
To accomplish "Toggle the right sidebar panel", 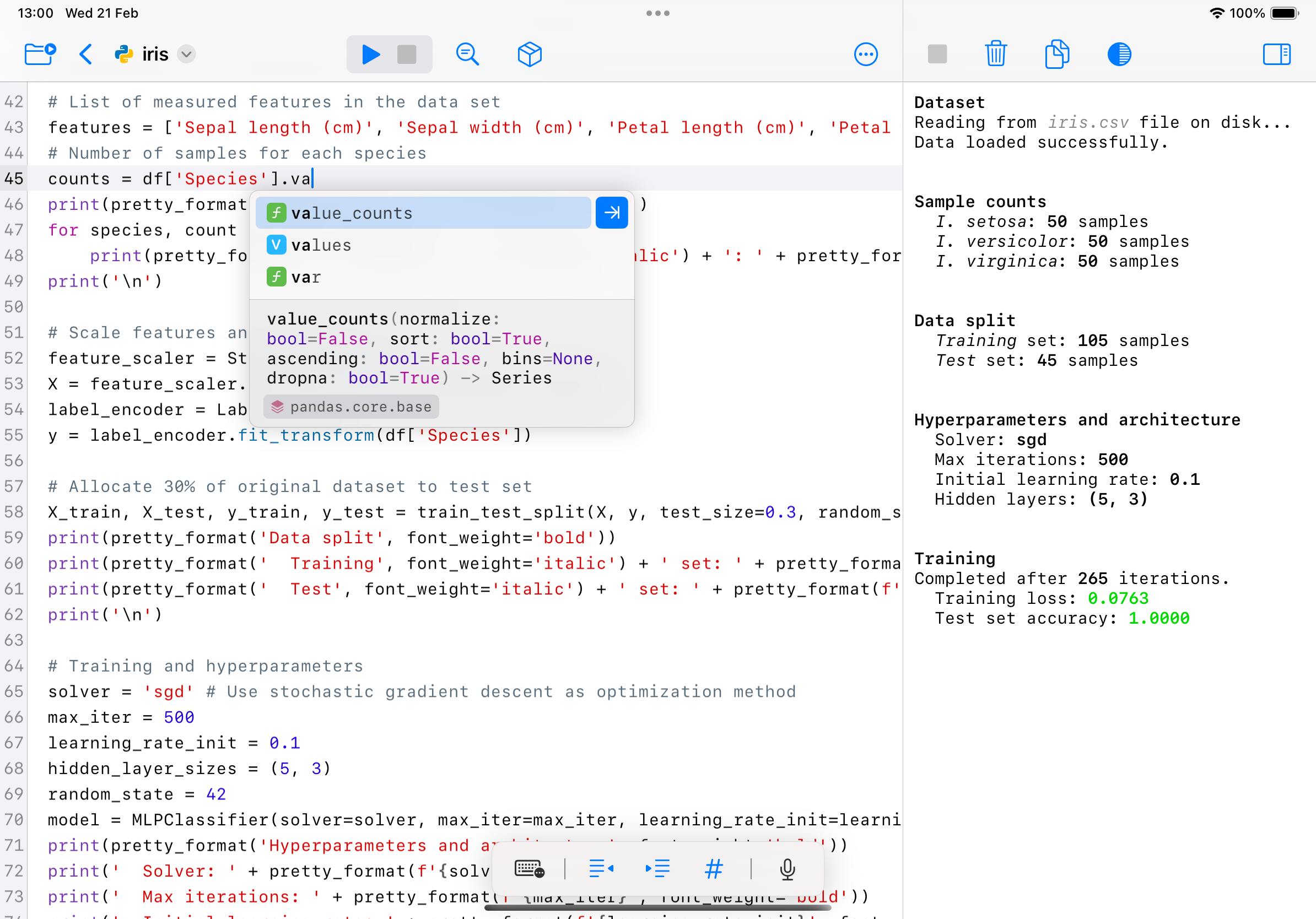I will pos(1276,55).
